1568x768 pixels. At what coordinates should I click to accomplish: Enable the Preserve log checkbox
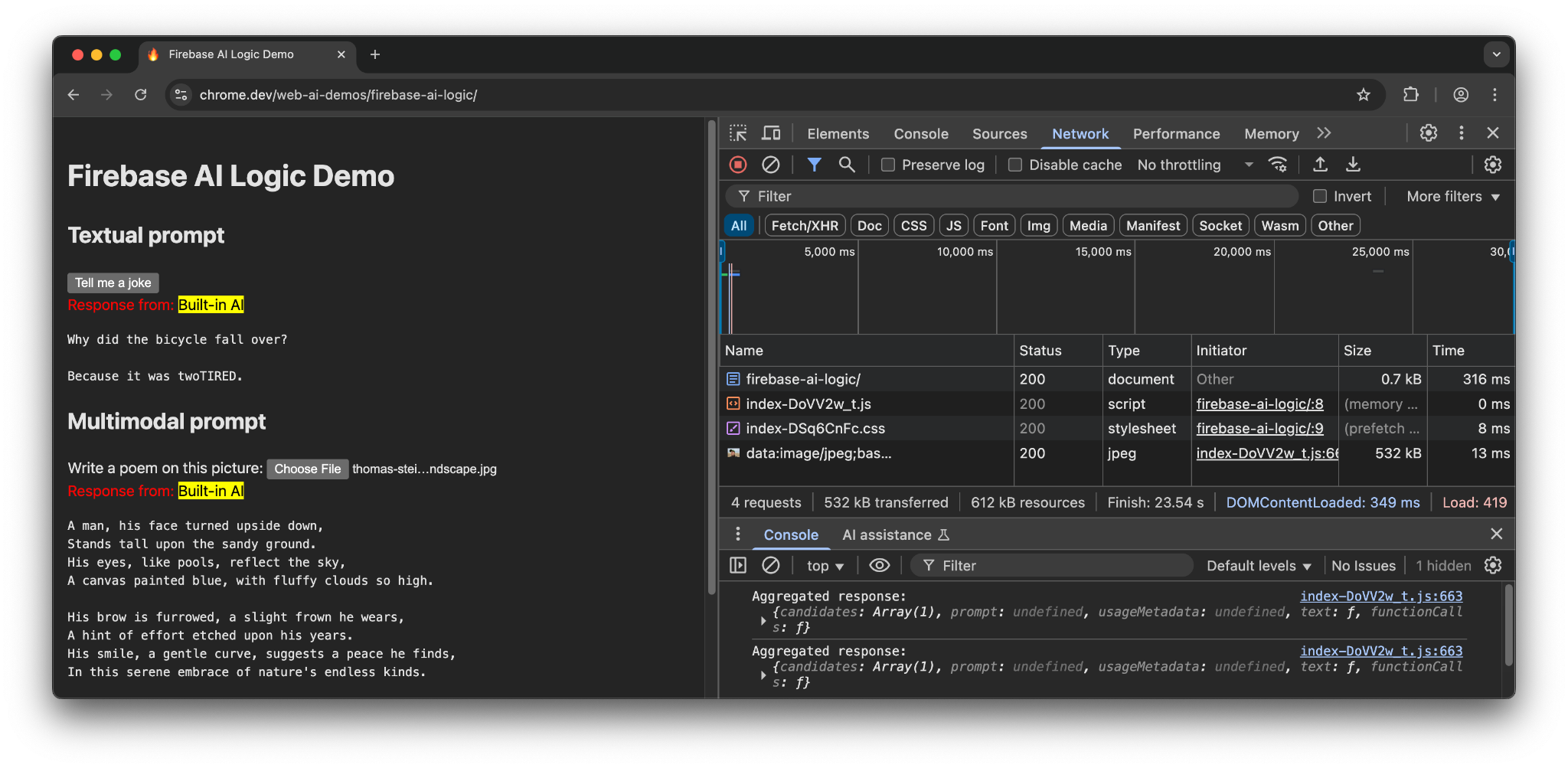(888, 165)
